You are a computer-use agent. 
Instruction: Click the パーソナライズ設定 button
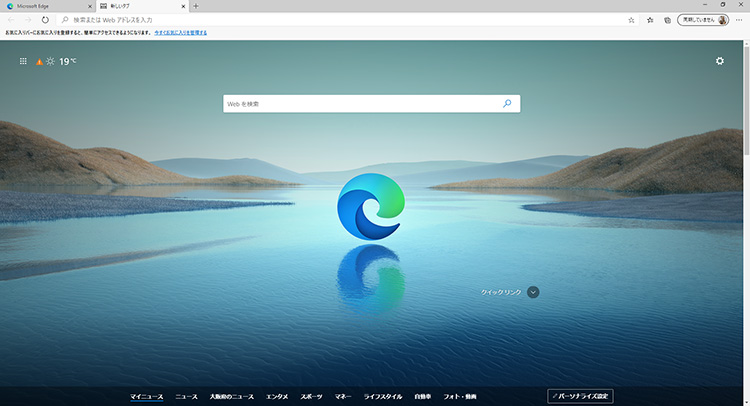580,397
